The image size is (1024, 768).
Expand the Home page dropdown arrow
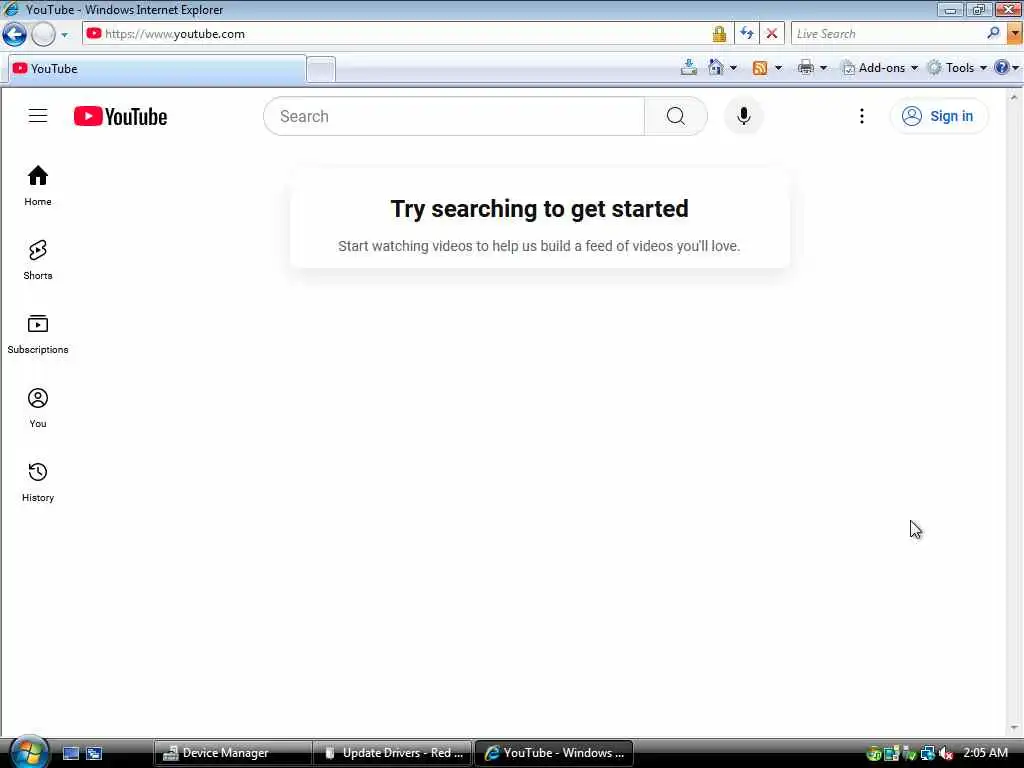click(x=733, y=68)
